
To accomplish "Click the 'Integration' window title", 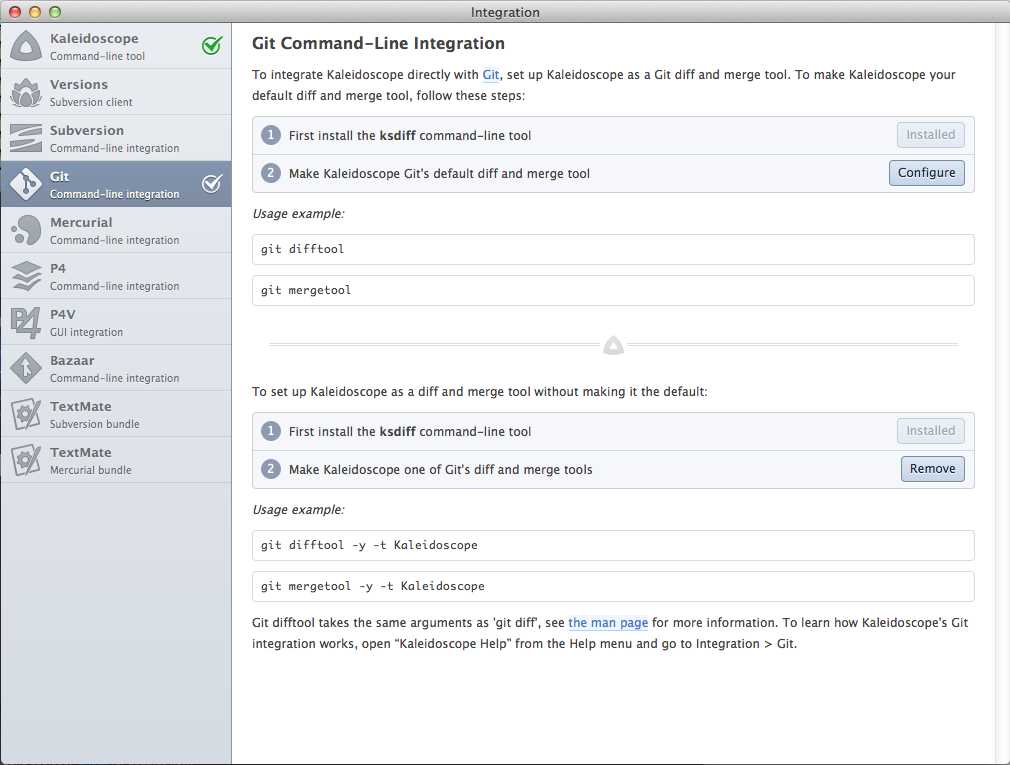I will 505,12.
